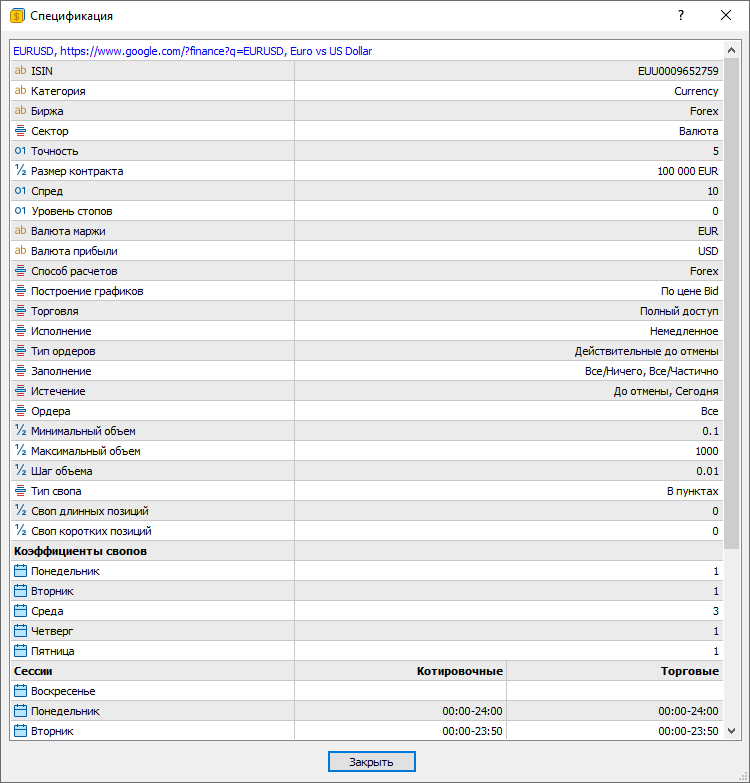
Task: Click the contract size 100 000 EUR
Action: [688, 171]
